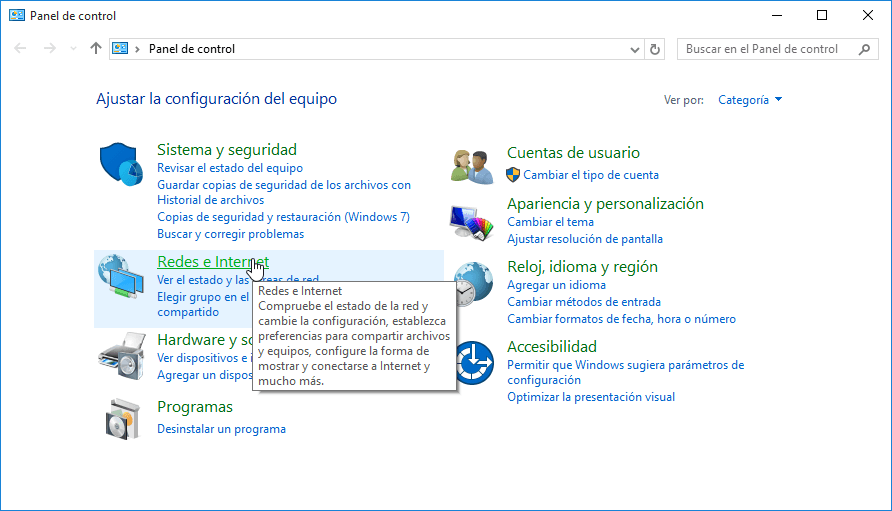Click Cambiar el tipo de cuenta
The height and width of the screenshot is (511, 892).
pos(591,175)
